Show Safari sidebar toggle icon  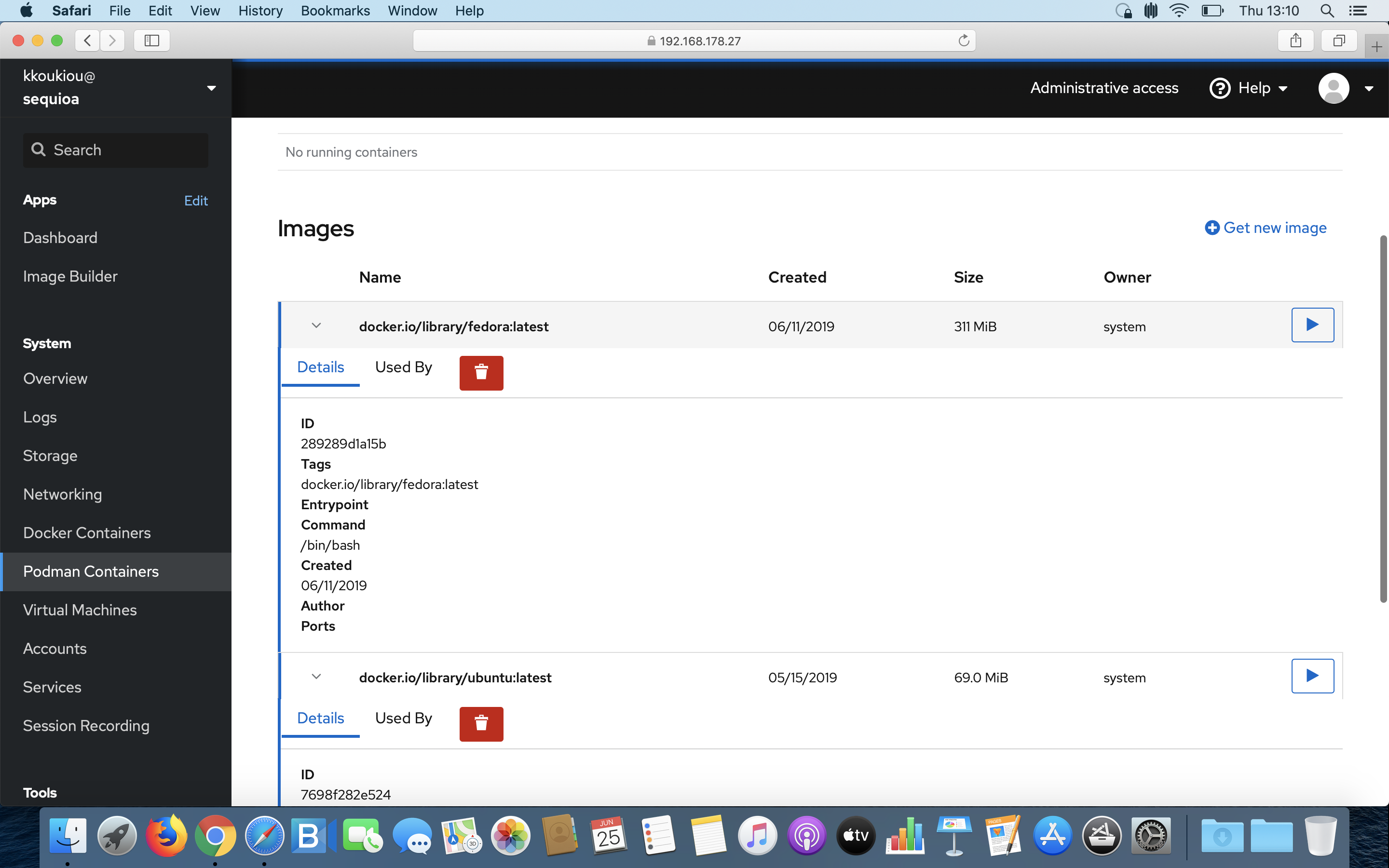(x=151, y=41)
